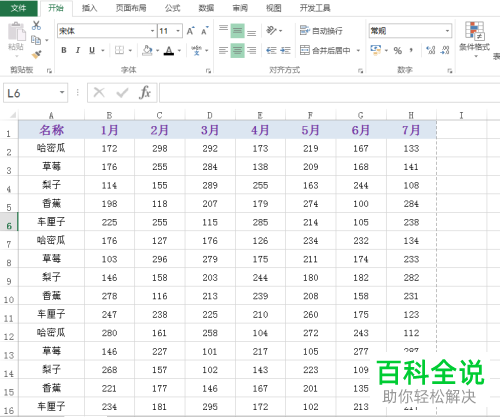The width and height of the screenshot is (500, 417).
Task: Select the Format Painter brush
Action: pyautogui.click(x=36, y=54)
